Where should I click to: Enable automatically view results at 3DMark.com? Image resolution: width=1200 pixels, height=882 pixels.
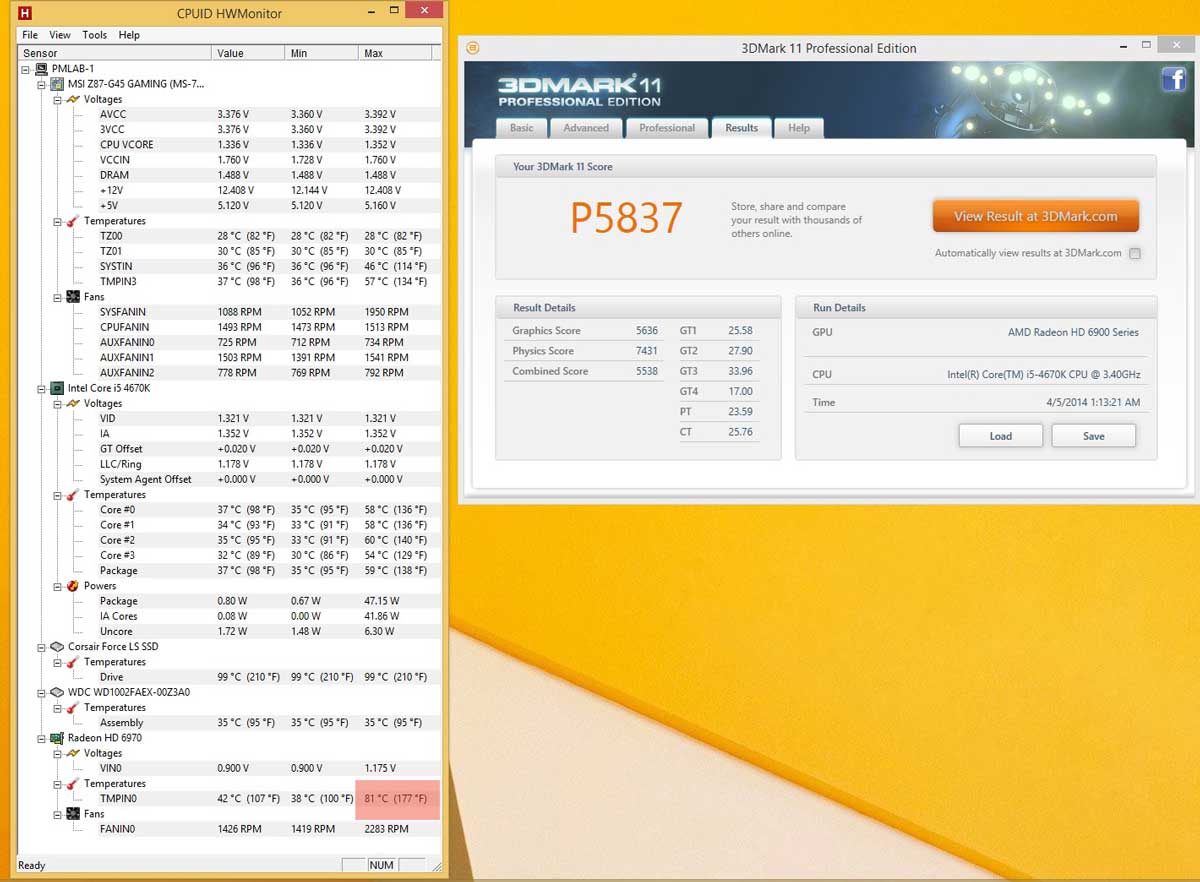click(1135, 254)
